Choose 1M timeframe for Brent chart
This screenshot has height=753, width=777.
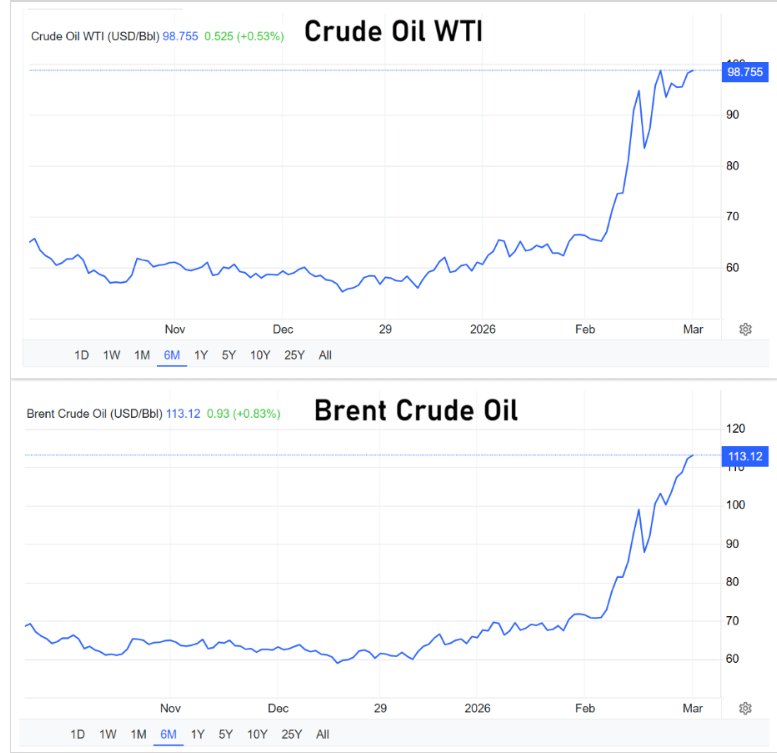point(138,734)
